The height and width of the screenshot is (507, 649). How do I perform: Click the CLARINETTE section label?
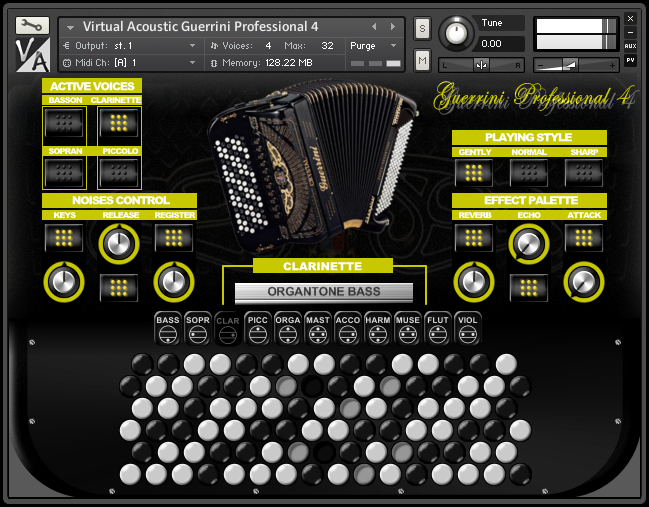(x=323, y=266)
